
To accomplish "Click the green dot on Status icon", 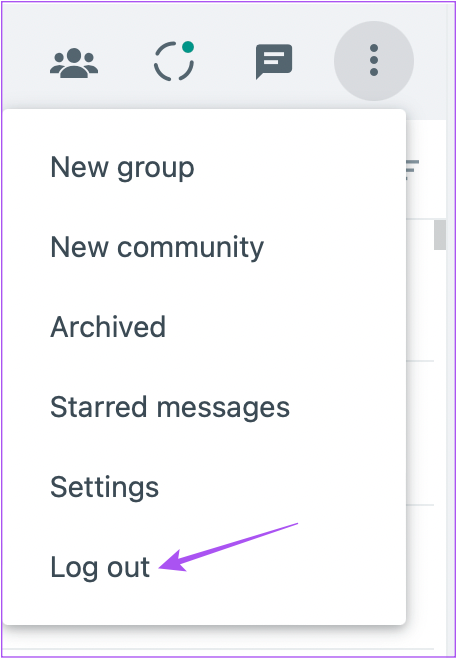I will 188,47.
